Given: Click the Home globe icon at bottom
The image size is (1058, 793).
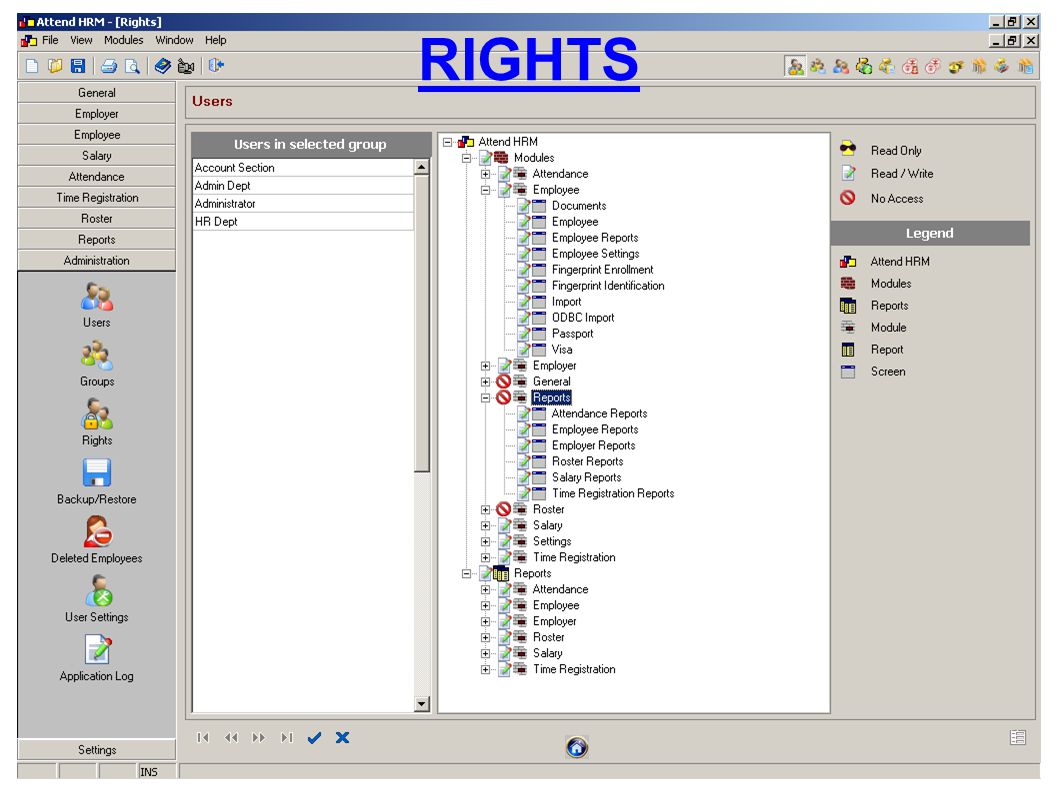Looking at the screenshot, I should [577, 747].
